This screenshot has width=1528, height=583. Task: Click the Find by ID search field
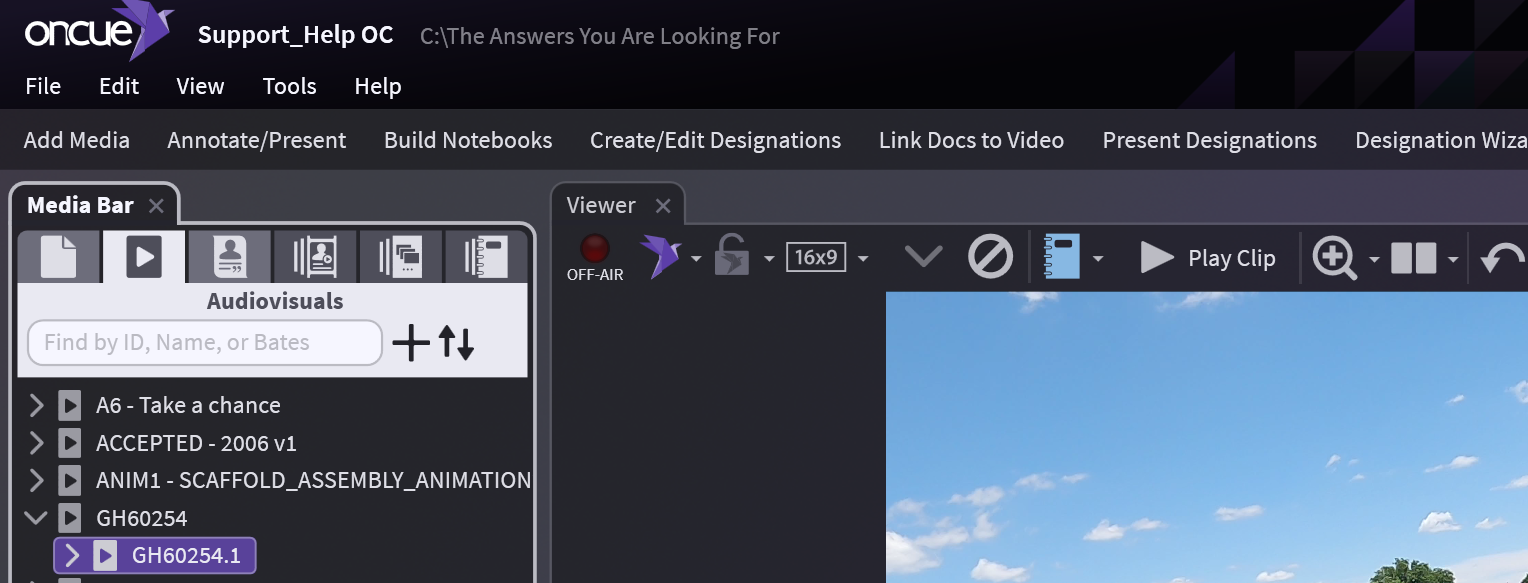pos(204,343)
